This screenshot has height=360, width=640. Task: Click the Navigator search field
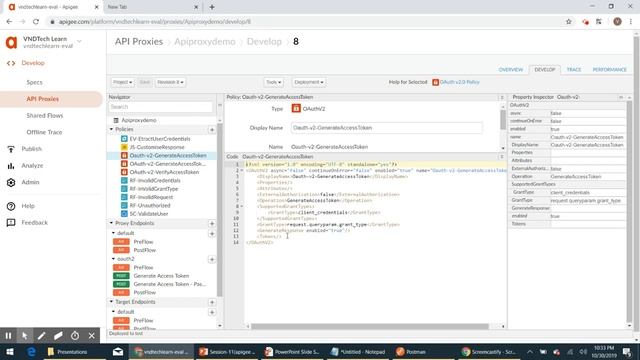click(x=160, y=107)
